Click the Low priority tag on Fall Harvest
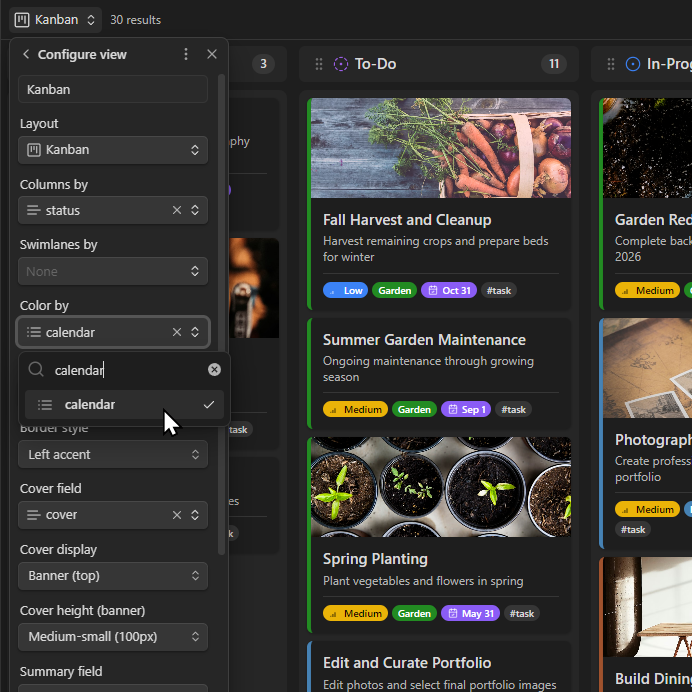The height and width of the screenshot is (692, 692). coord(345,291)
